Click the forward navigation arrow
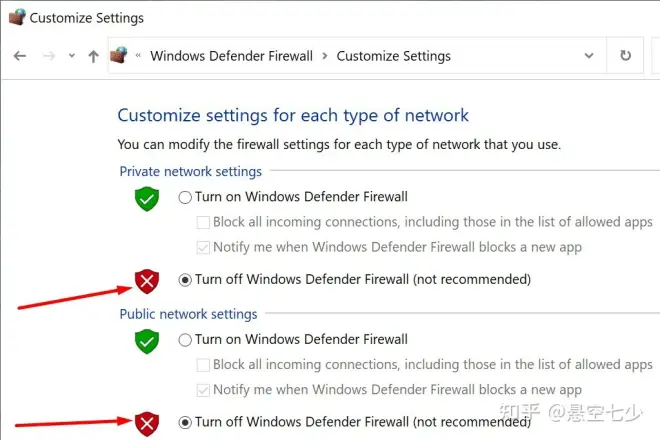This screenshot has height=440, width=660. (49, 56)
